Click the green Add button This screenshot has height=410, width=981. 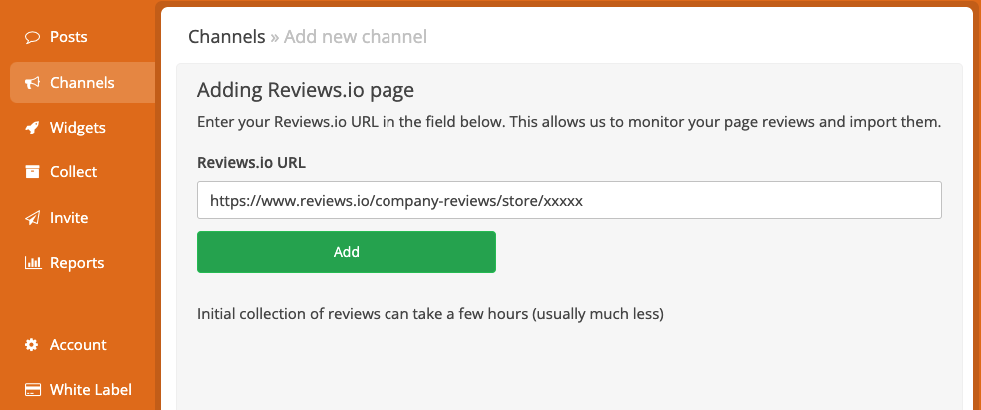coord(347,252)
